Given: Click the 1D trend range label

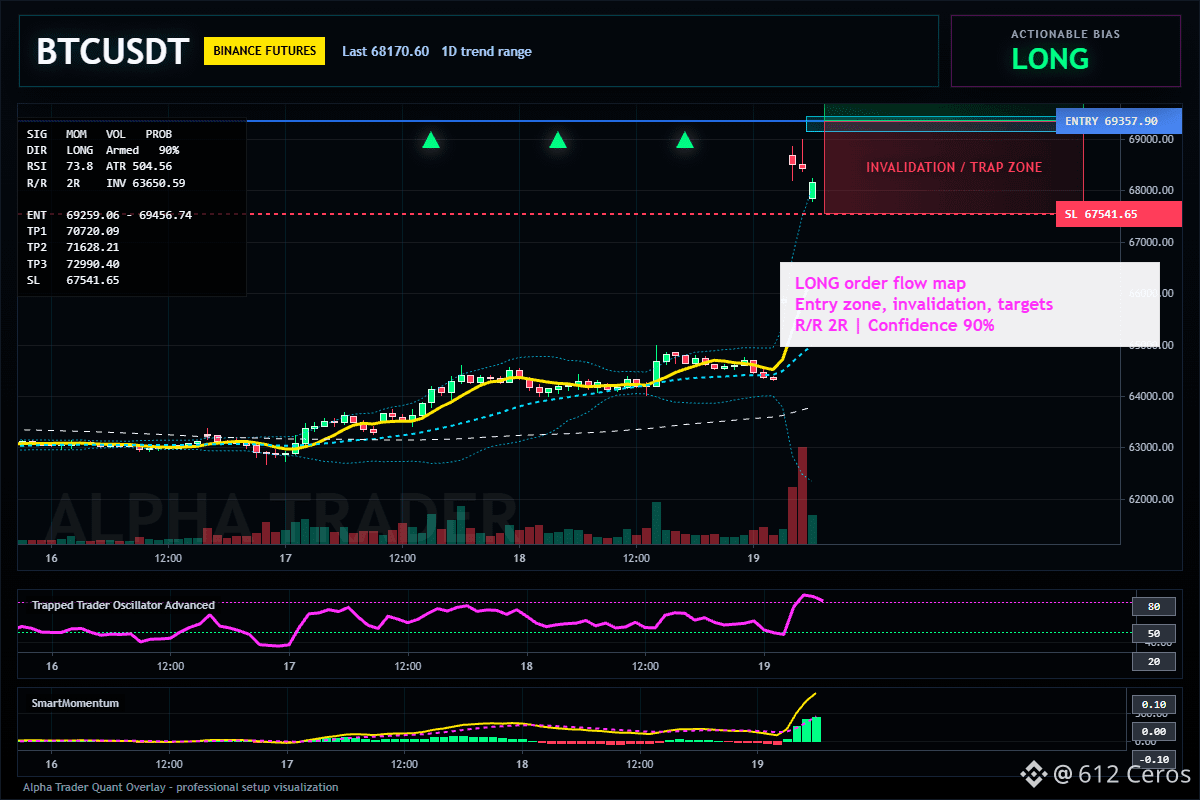Looking at the screenshot, I should (x=489, y=51).
